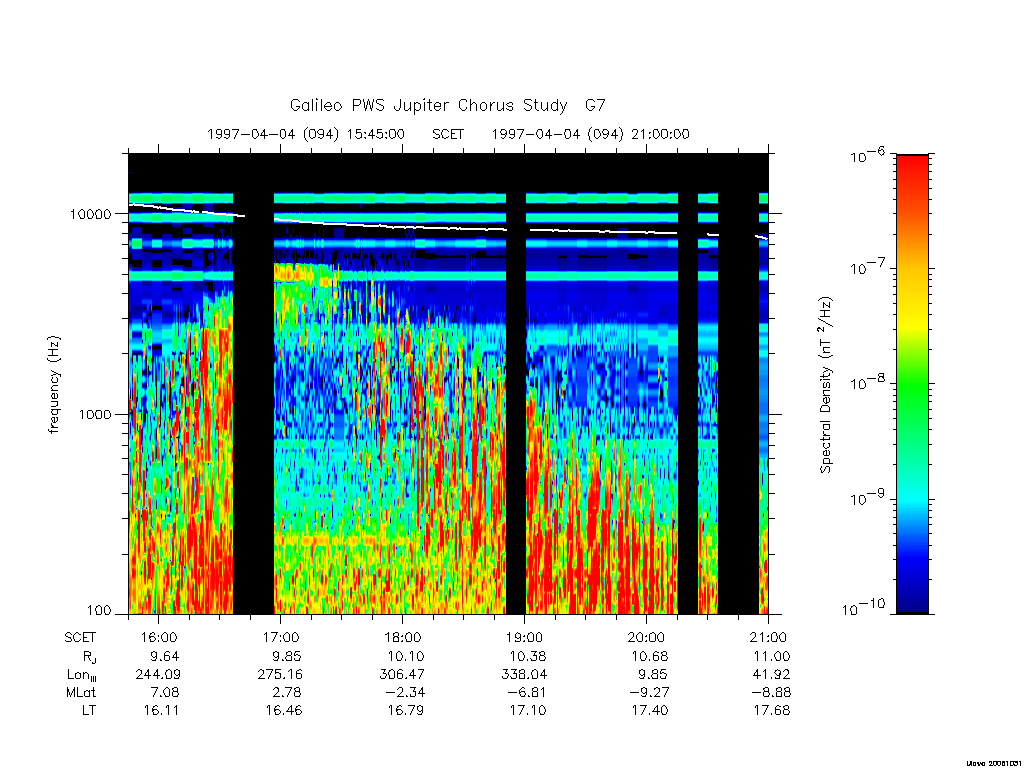Viewport: 1024px width, 768px height.
Task: Click the 10^-10 colorbar tick label
Action: [x=864, y=608]
